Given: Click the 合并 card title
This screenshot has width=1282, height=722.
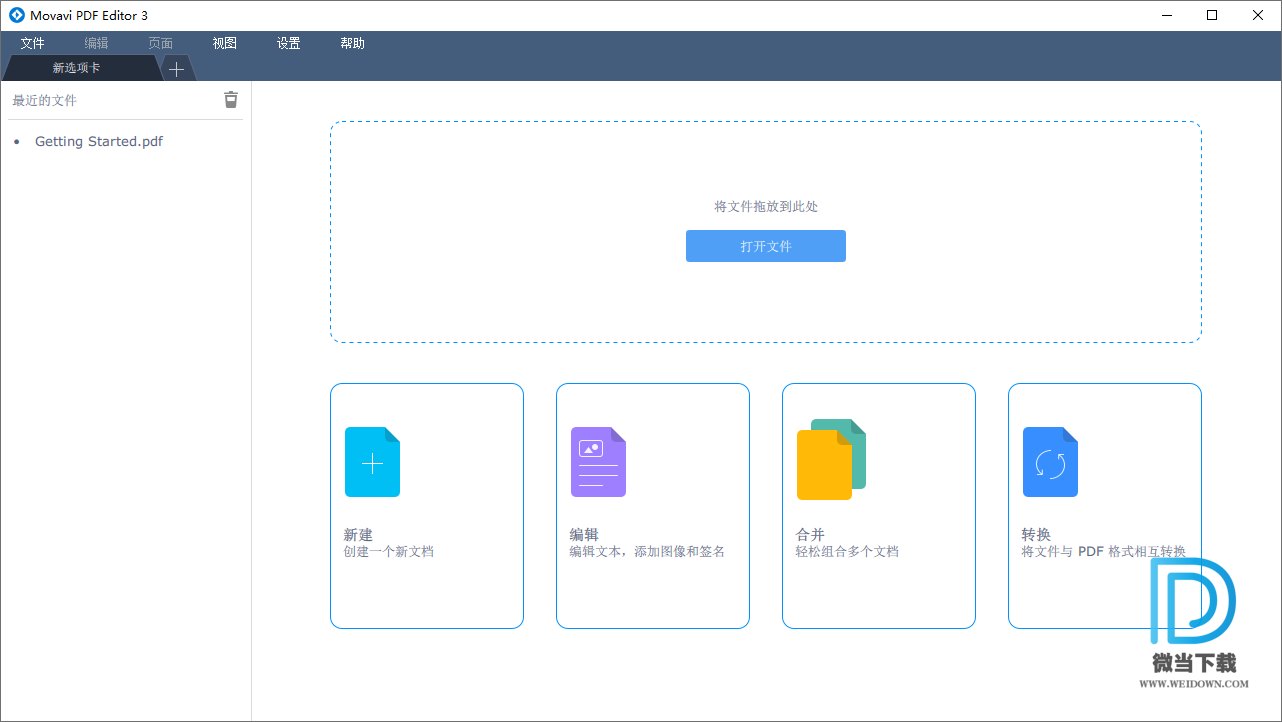Looking at the screenshot, I should point(810,535).
